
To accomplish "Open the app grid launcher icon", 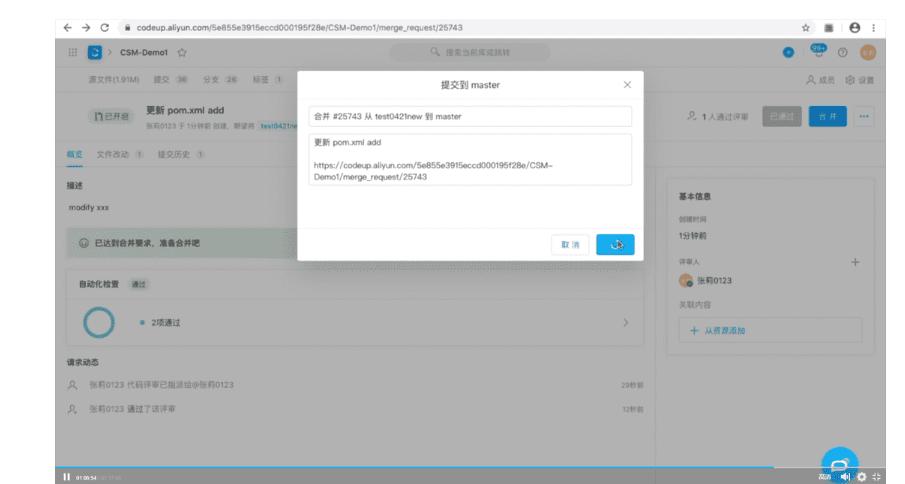I will tap(73, 52).
